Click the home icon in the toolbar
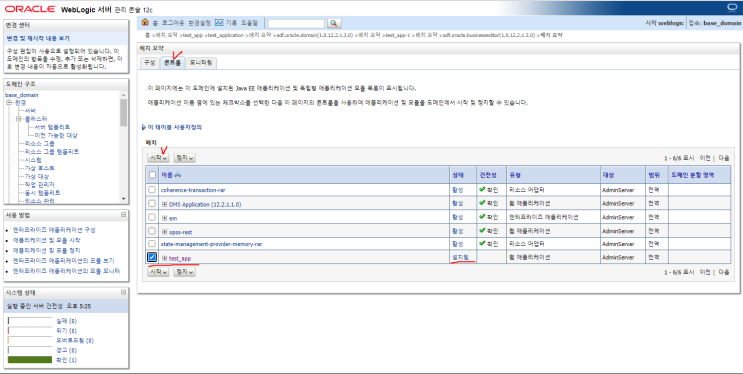Viewport: 743px width, 374px height. (x=145, y=22)
